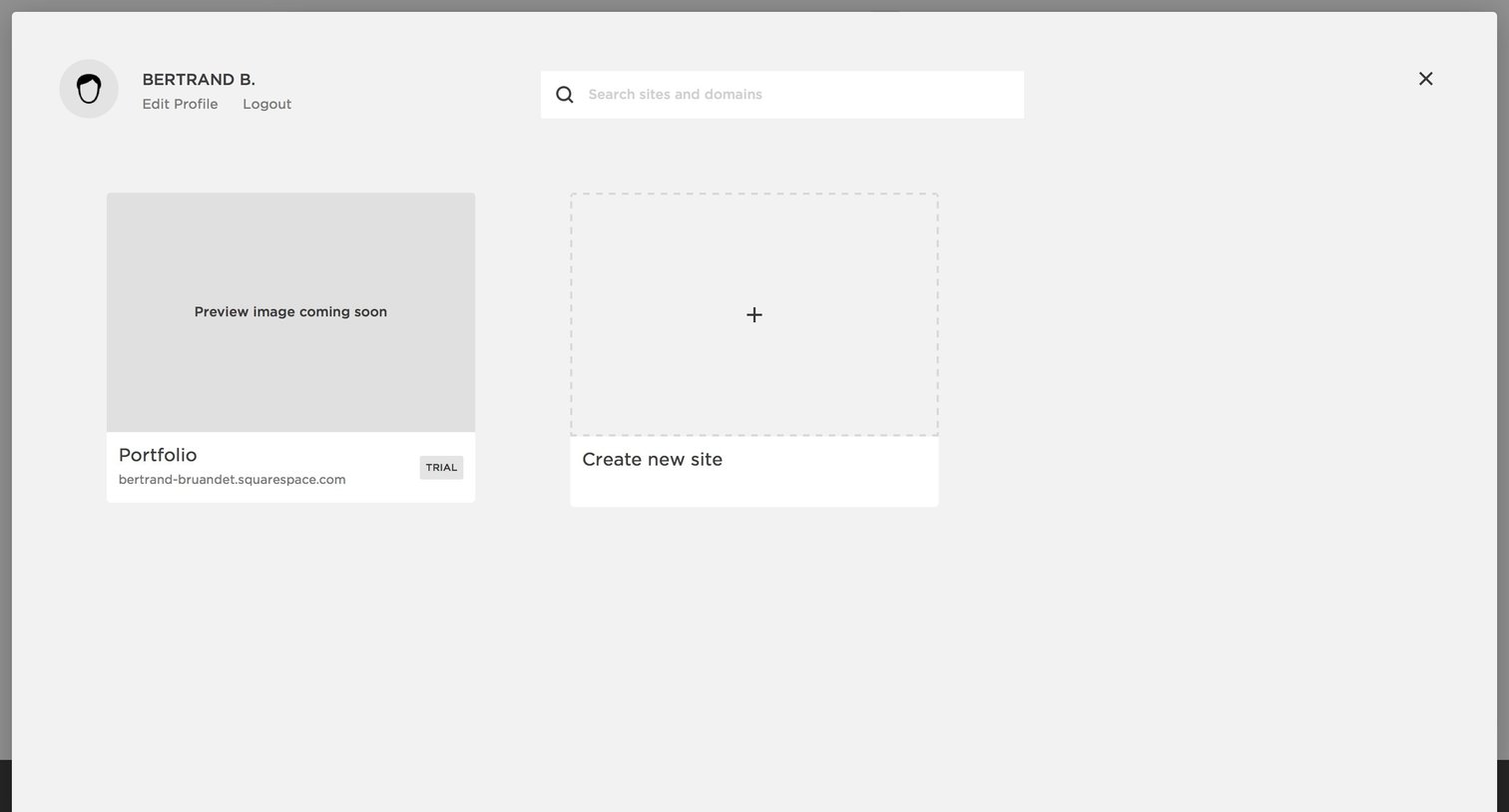Viewport: 1509px width, 812px height.
Task: Open Edit Profile
Action: tap(180, 104)
